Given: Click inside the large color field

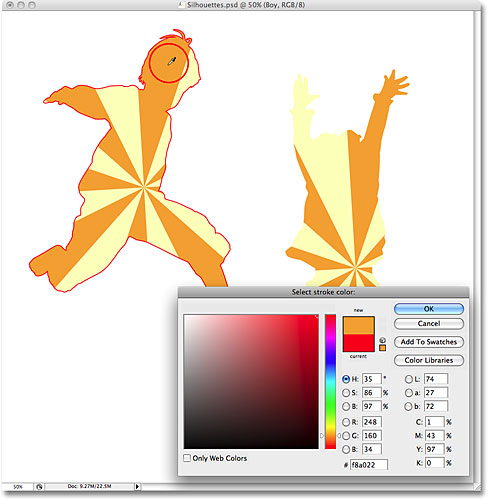Looking at the screenshot, I should pyautogui.click(x=251, y=381).
